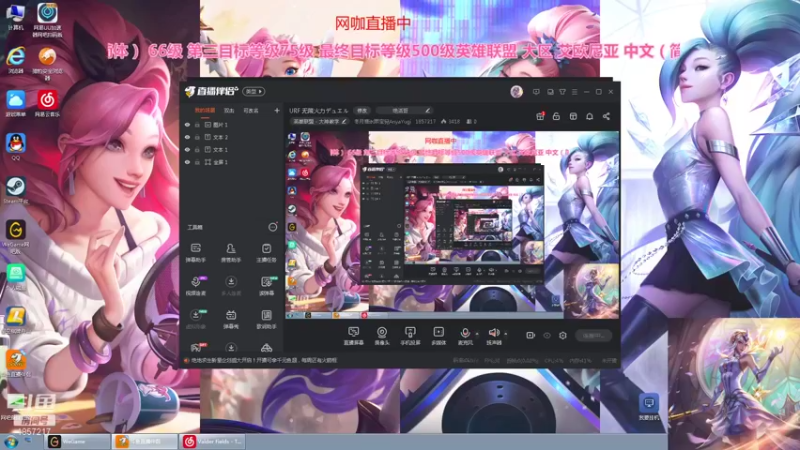
Task: Start recording with the camera record icon
Action: [x=531, y=335]
